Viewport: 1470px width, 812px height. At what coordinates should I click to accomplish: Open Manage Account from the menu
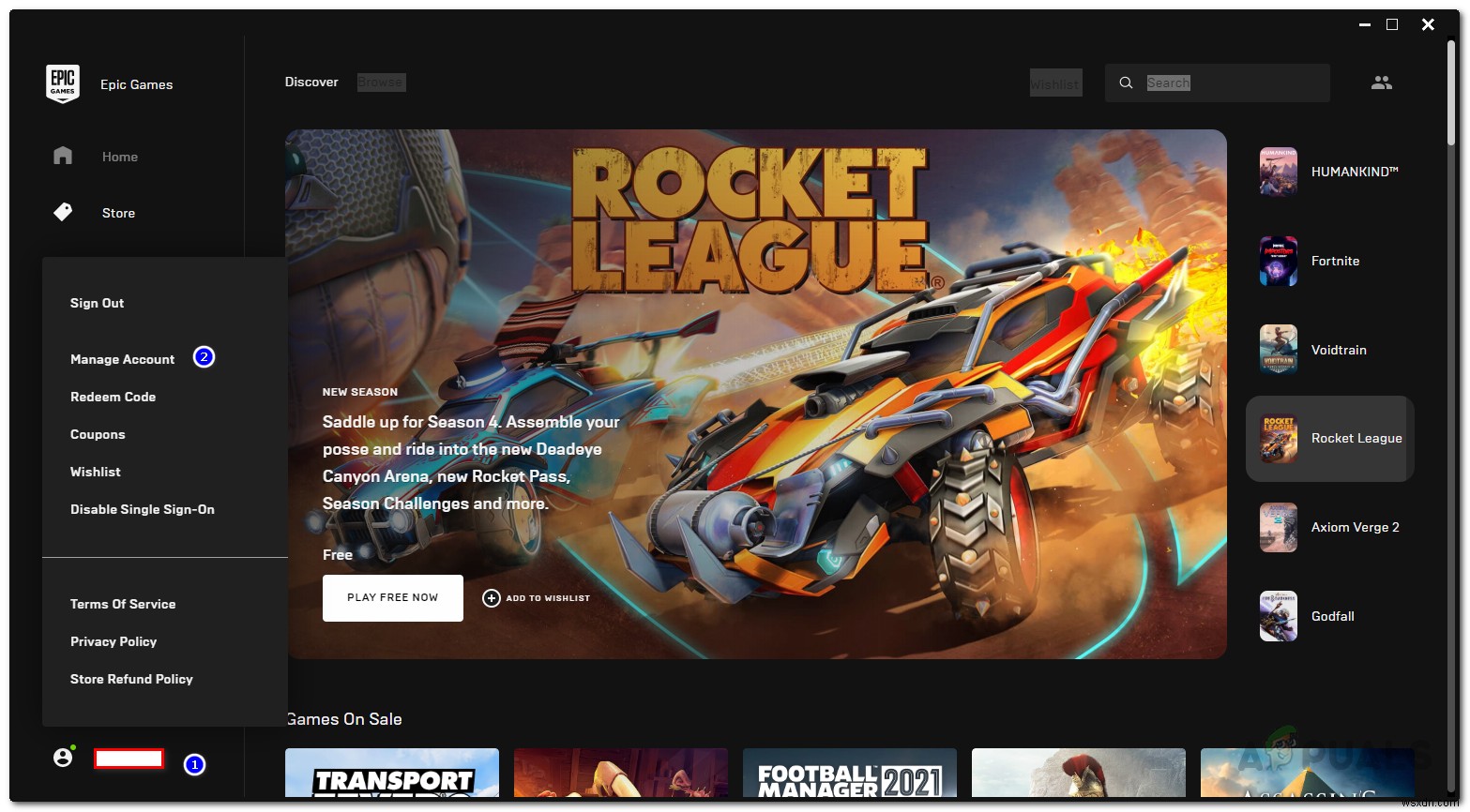pos(122,358)
